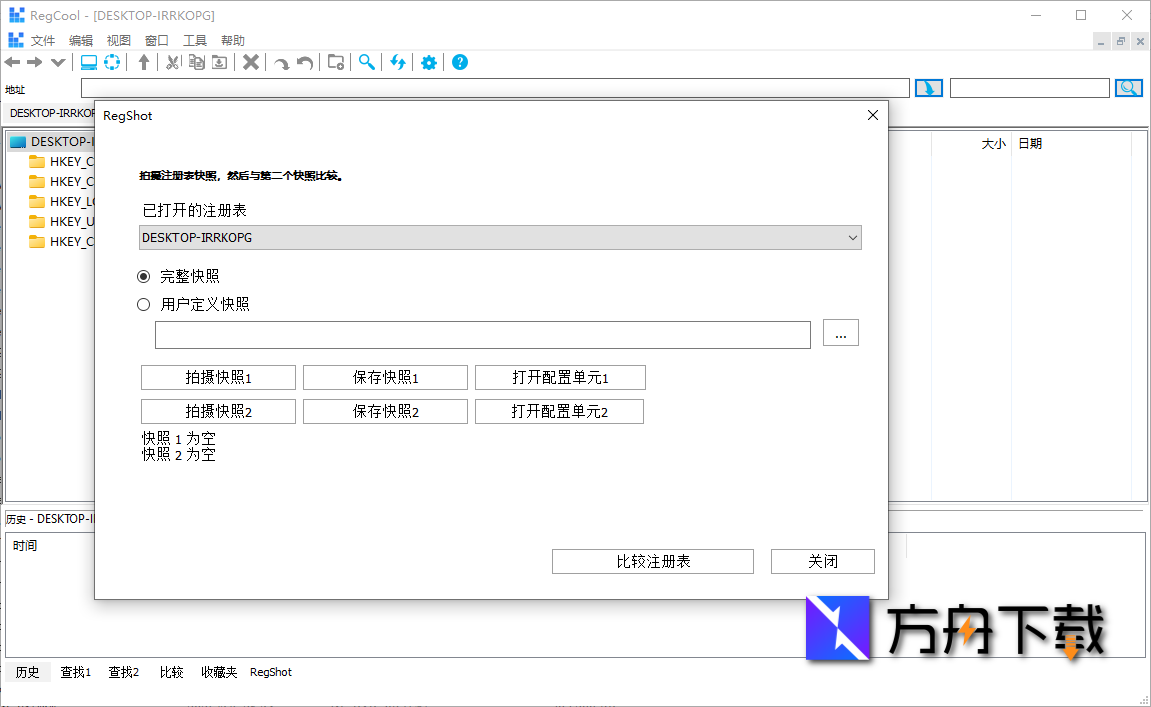
Task: Click the Delete (X) toolbar icon
Action: tap(251, 62)
